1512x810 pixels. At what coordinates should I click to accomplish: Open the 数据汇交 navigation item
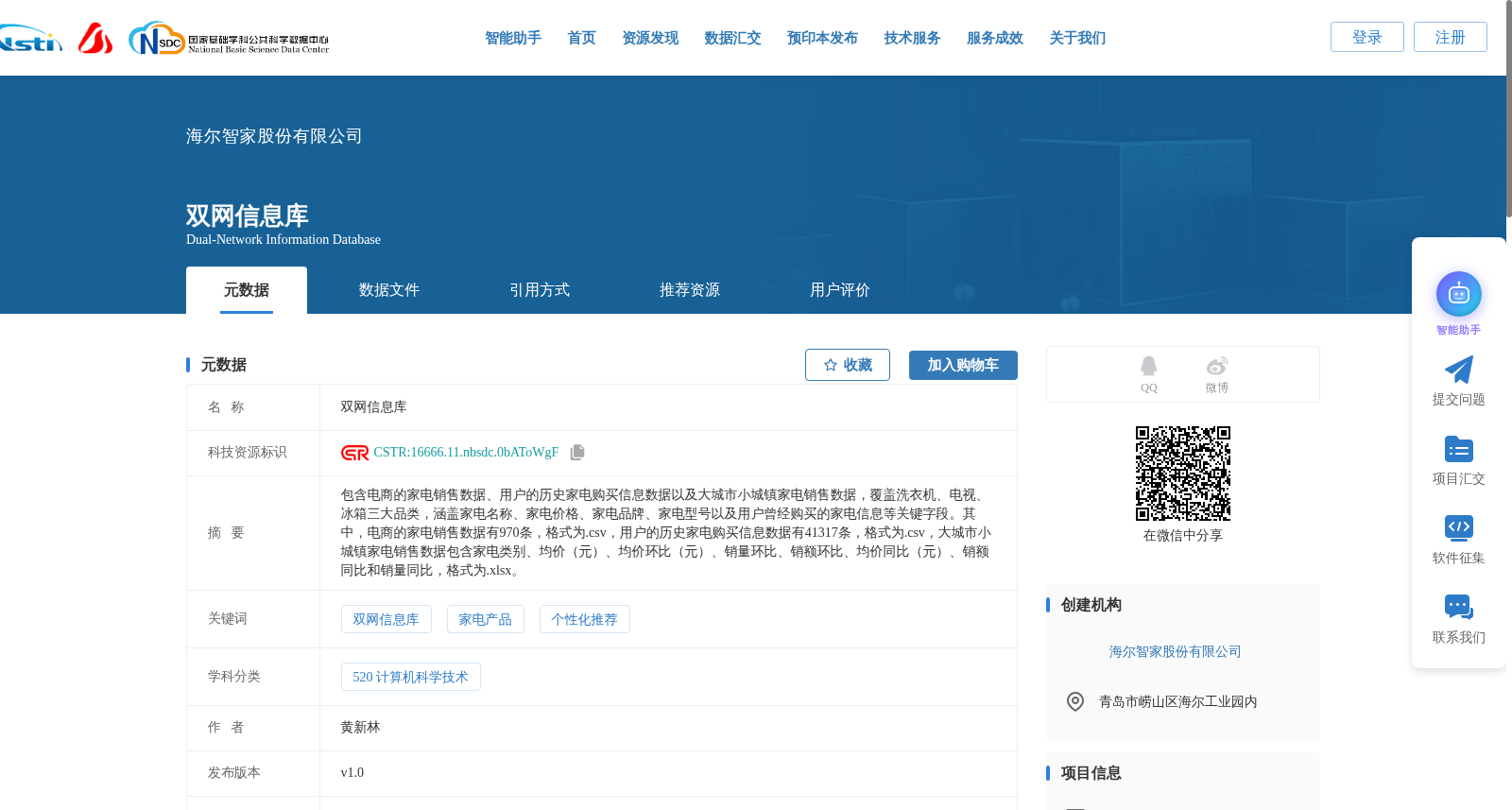(732, 38)
